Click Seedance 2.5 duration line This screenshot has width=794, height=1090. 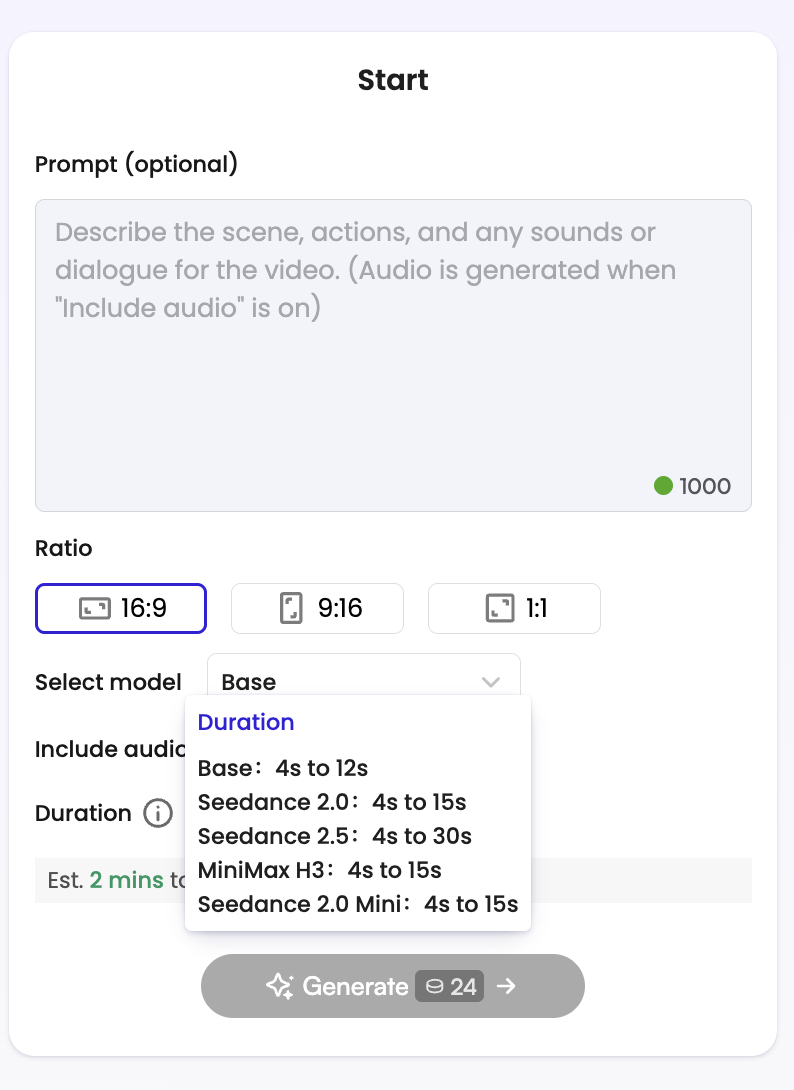click(x=334, y=836)
